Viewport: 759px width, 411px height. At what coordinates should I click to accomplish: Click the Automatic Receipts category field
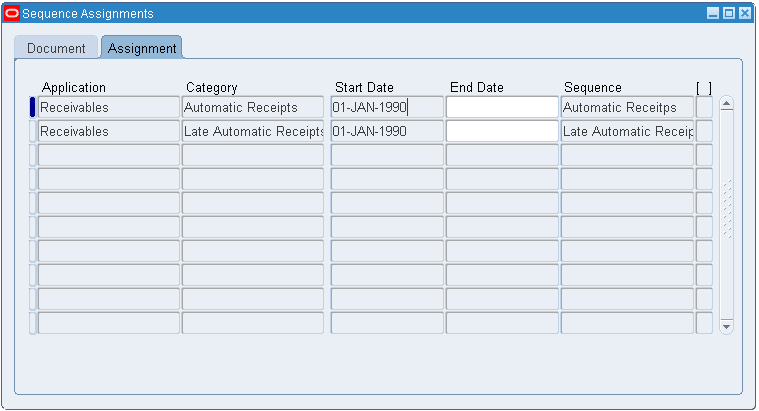[x=253, y=107]
